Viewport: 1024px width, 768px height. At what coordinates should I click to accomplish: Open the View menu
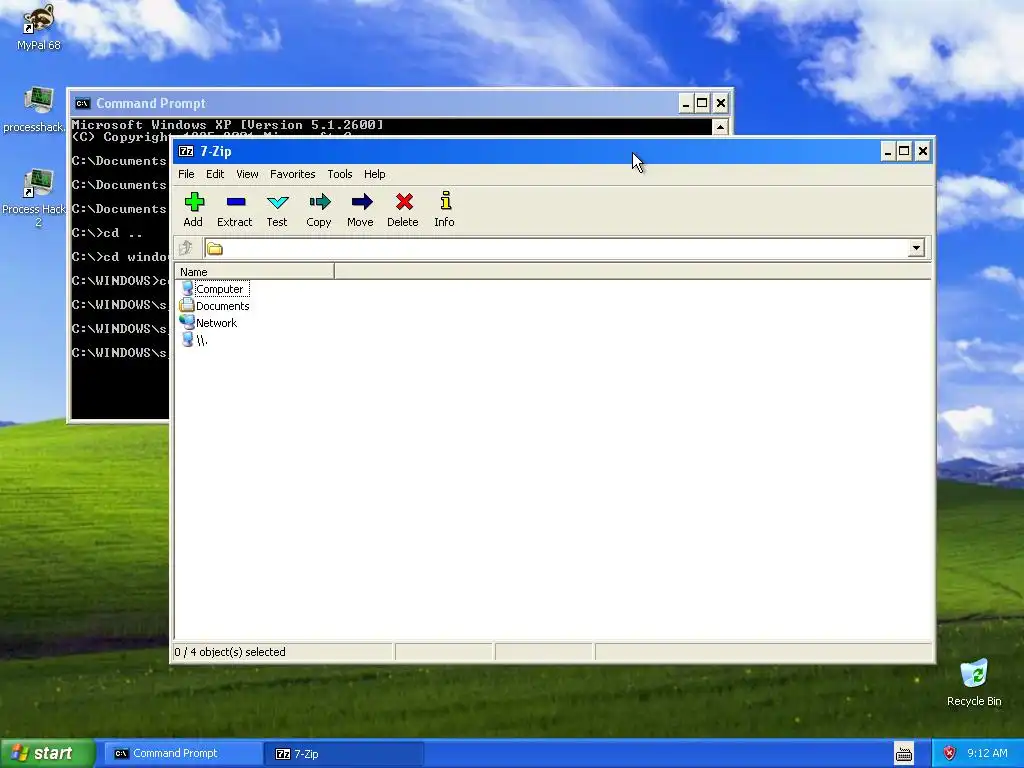[247, 174]
